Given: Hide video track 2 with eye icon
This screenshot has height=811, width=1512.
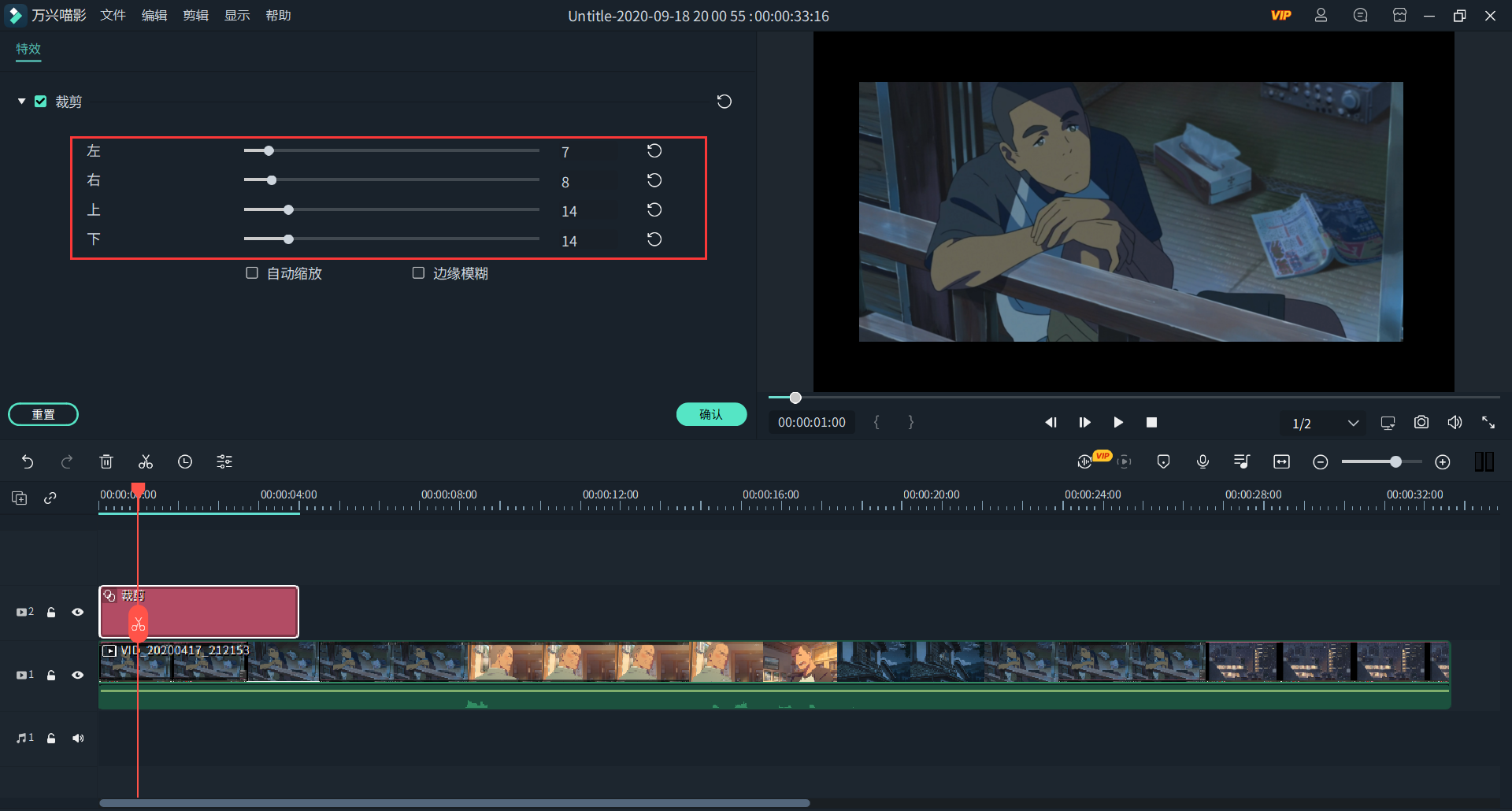Looking at the screenshot, I should pos(77,612).
